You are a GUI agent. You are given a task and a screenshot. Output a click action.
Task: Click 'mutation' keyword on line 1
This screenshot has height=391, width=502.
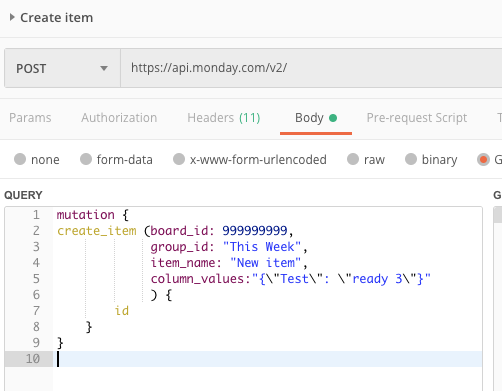coord(85,215)
